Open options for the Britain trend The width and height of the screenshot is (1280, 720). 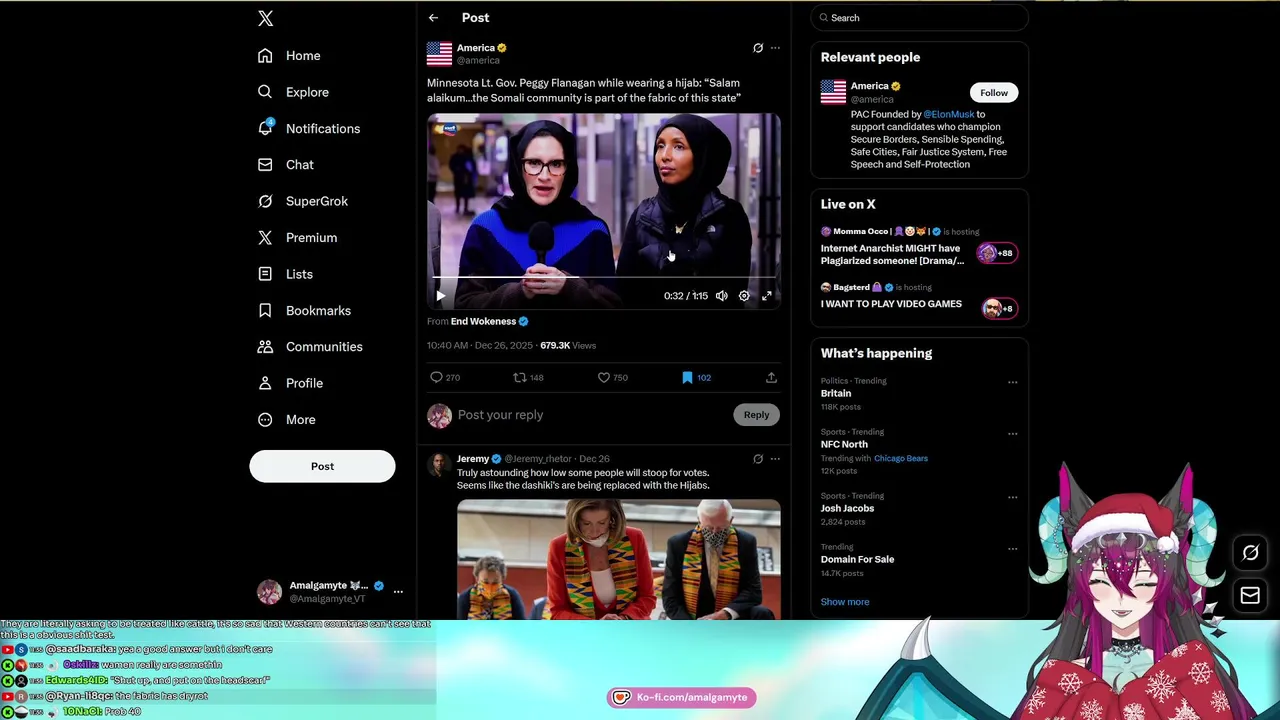(1012, 382)
